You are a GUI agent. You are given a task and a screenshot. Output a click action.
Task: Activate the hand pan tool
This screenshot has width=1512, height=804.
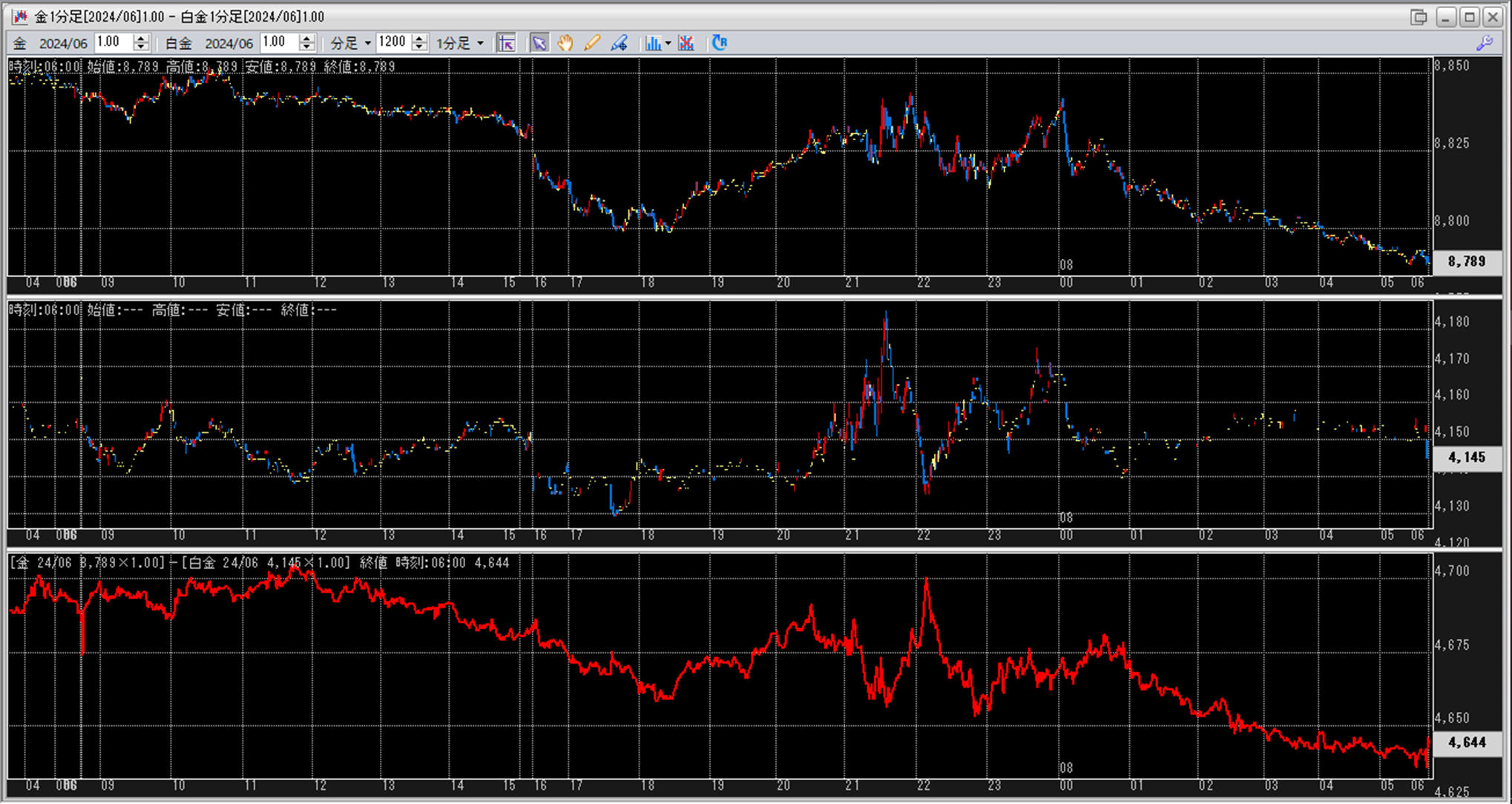pos(565,43)
